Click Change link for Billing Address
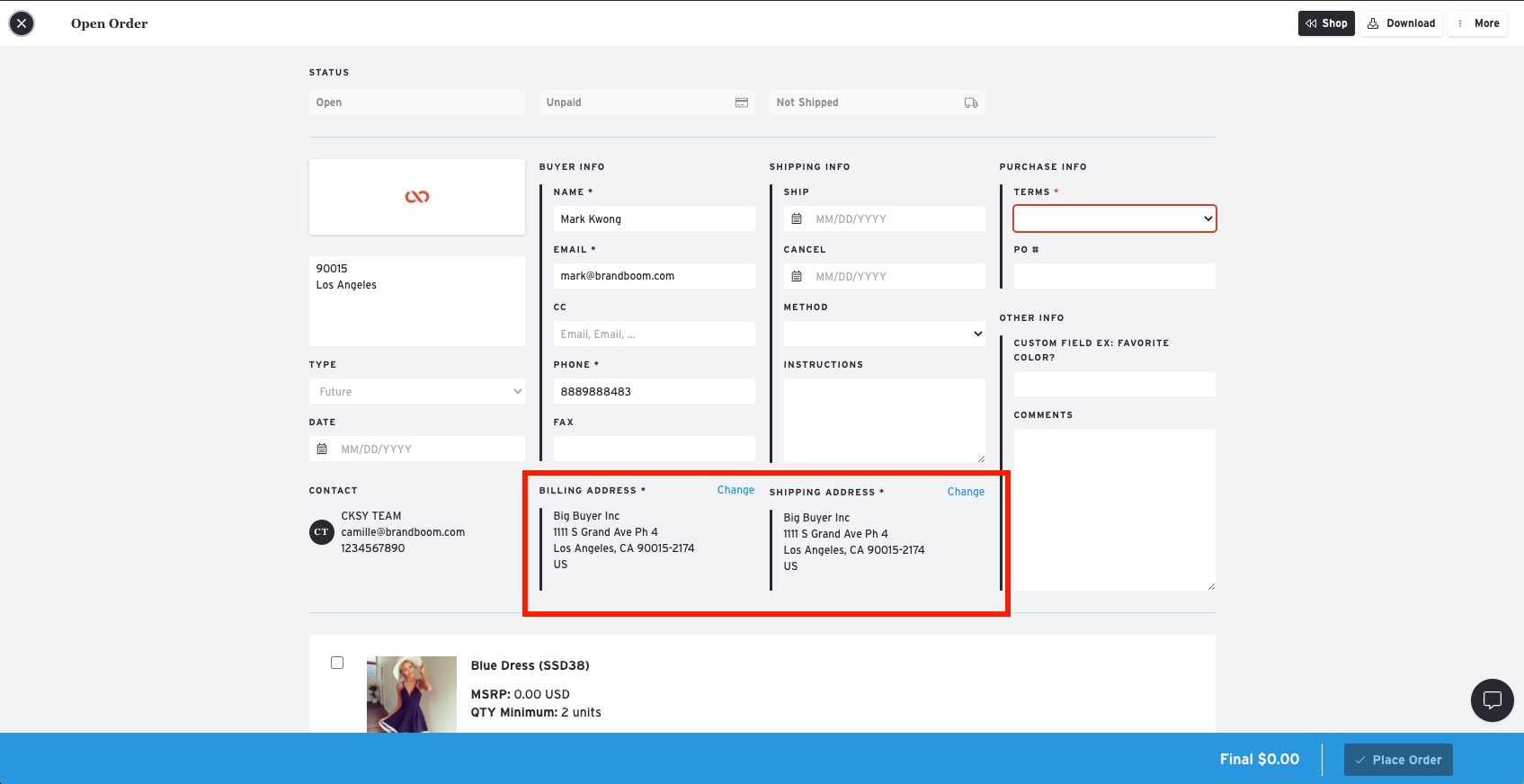The width and height of the screenshot is (1524, 784). click(735, 490)
